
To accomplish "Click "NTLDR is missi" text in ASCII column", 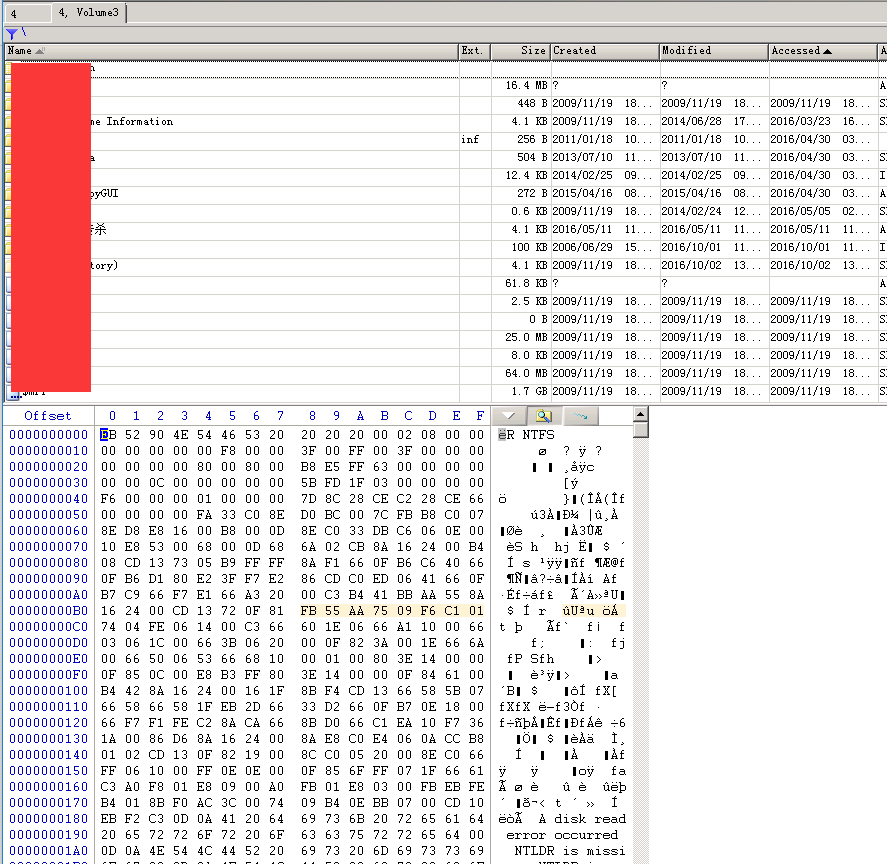I will (x=570, y=851).
